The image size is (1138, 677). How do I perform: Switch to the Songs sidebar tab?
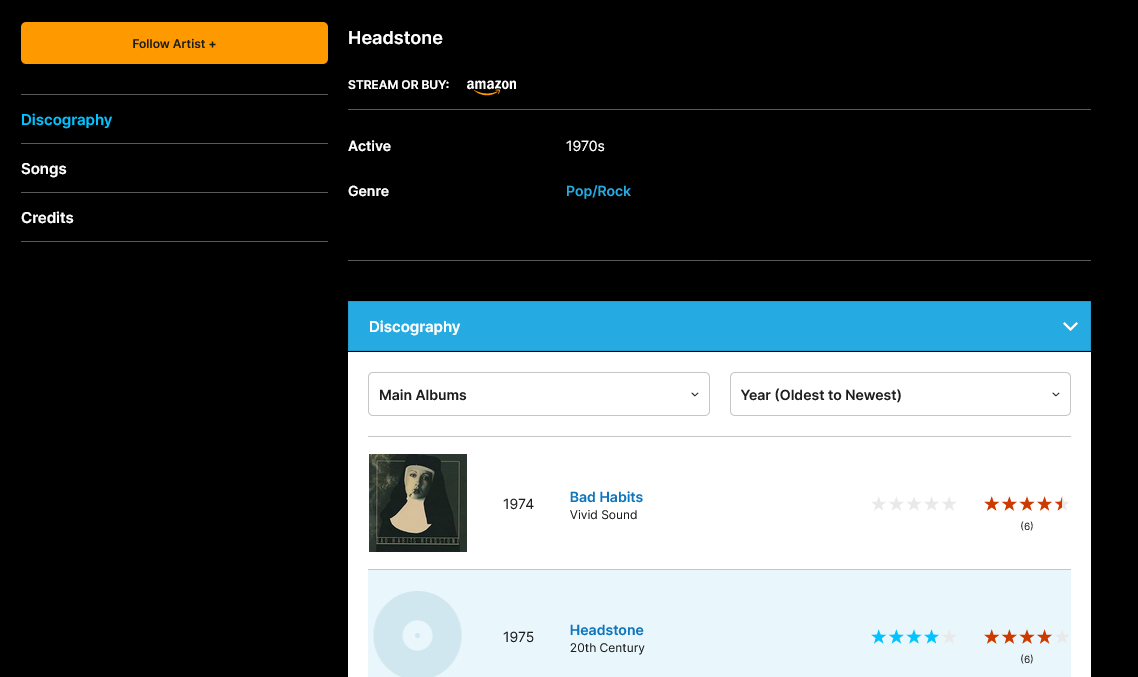(x=44, y=169)
